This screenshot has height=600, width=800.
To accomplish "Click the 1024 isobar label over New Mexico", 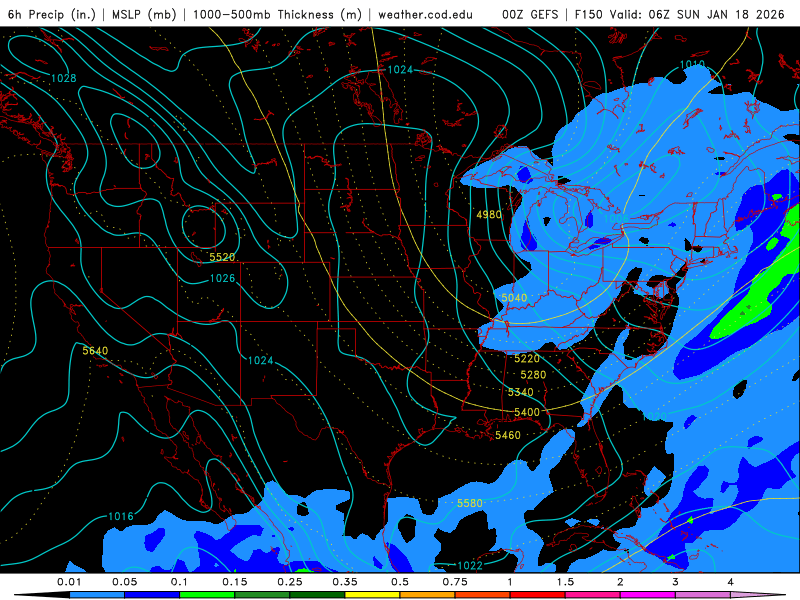I will (260, 361).
